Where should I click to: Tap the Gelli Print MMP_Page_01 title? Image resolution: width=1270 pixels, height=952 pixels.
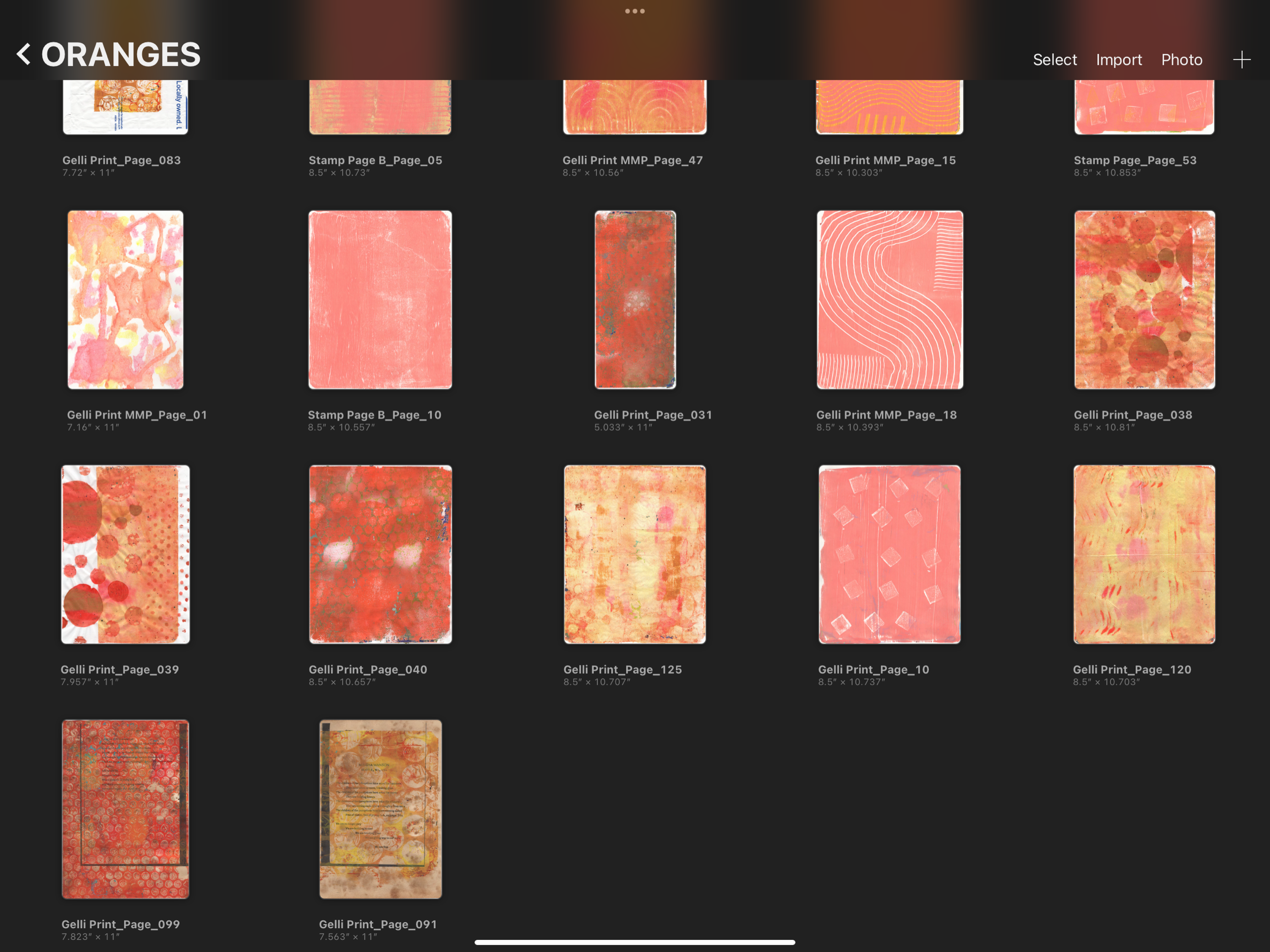pos(137,415)
